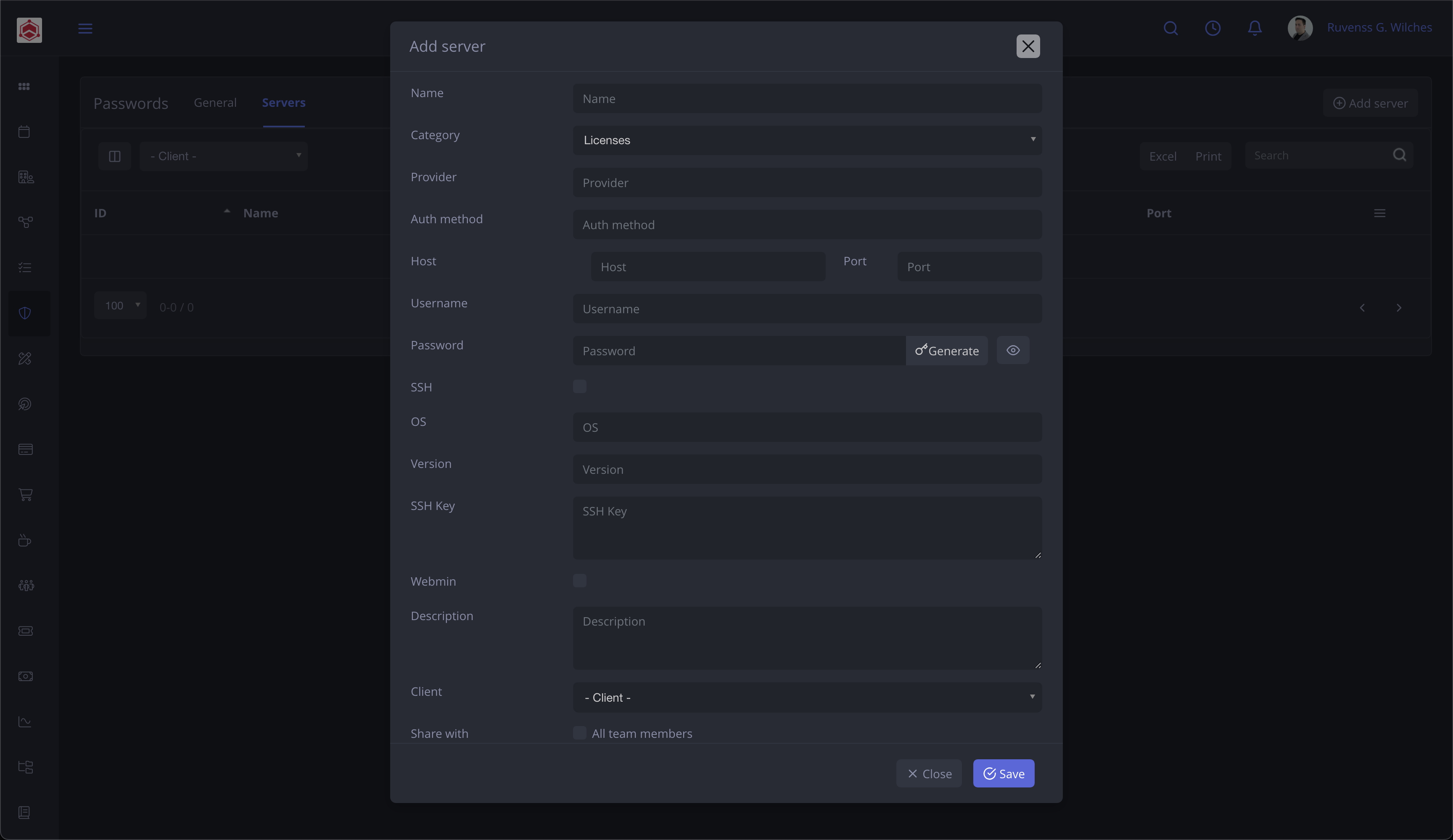Click the red app logo in top-left
The width and height of the screenshot is (1453, 840).
[x=29, y=30]
